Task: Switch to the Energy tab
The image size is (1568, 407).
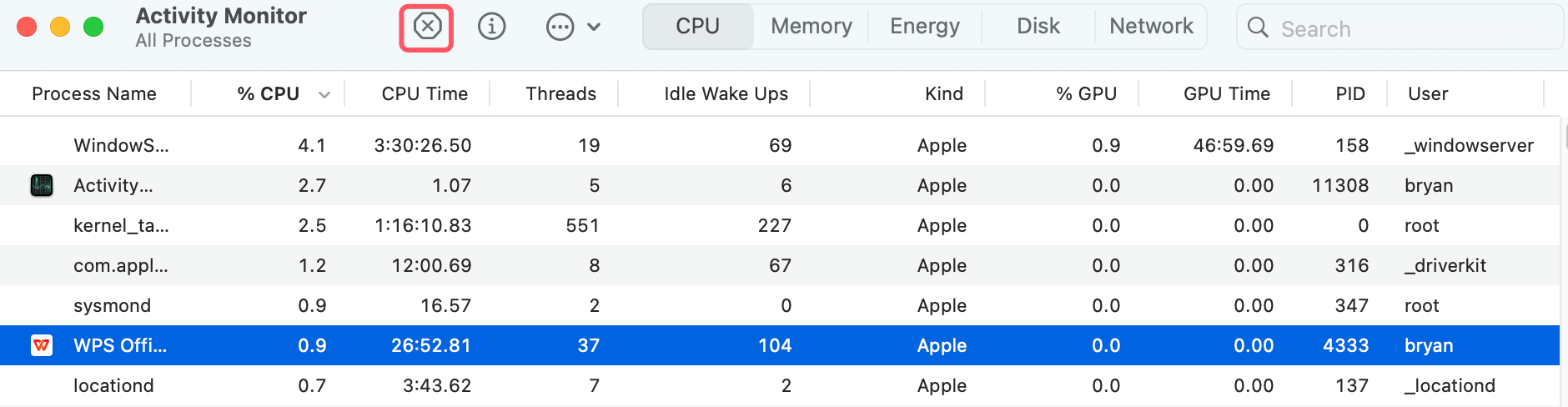Action: tap(924, 27)
